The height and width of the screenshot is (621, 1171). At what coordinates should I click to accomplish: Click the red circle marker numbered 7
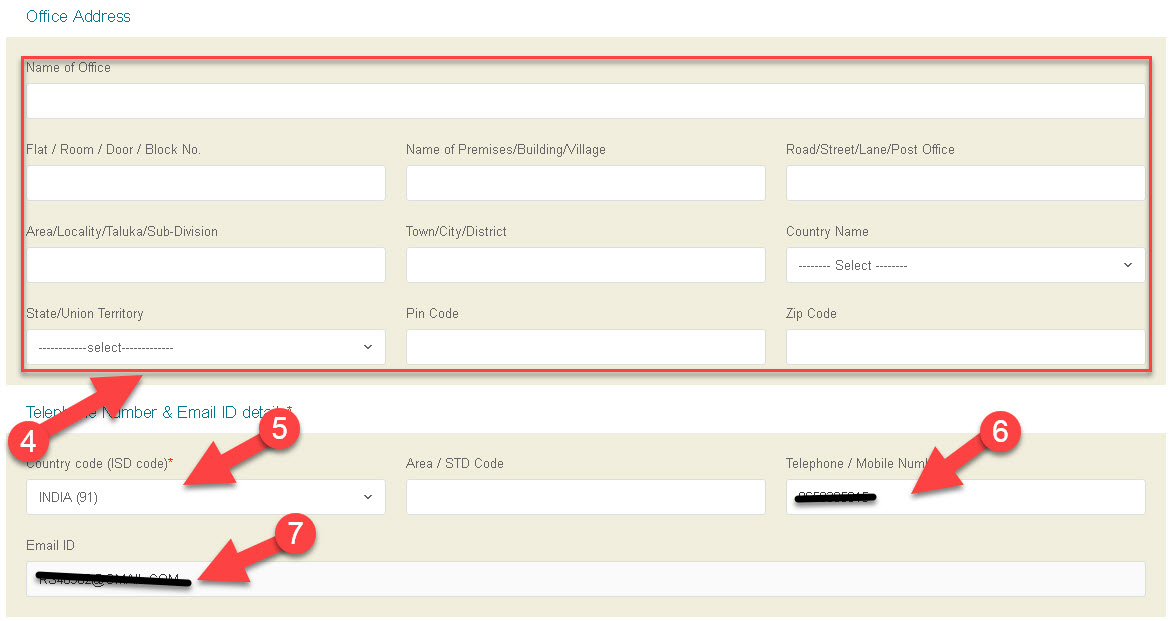pyautogui.click(x=294, y=534)
